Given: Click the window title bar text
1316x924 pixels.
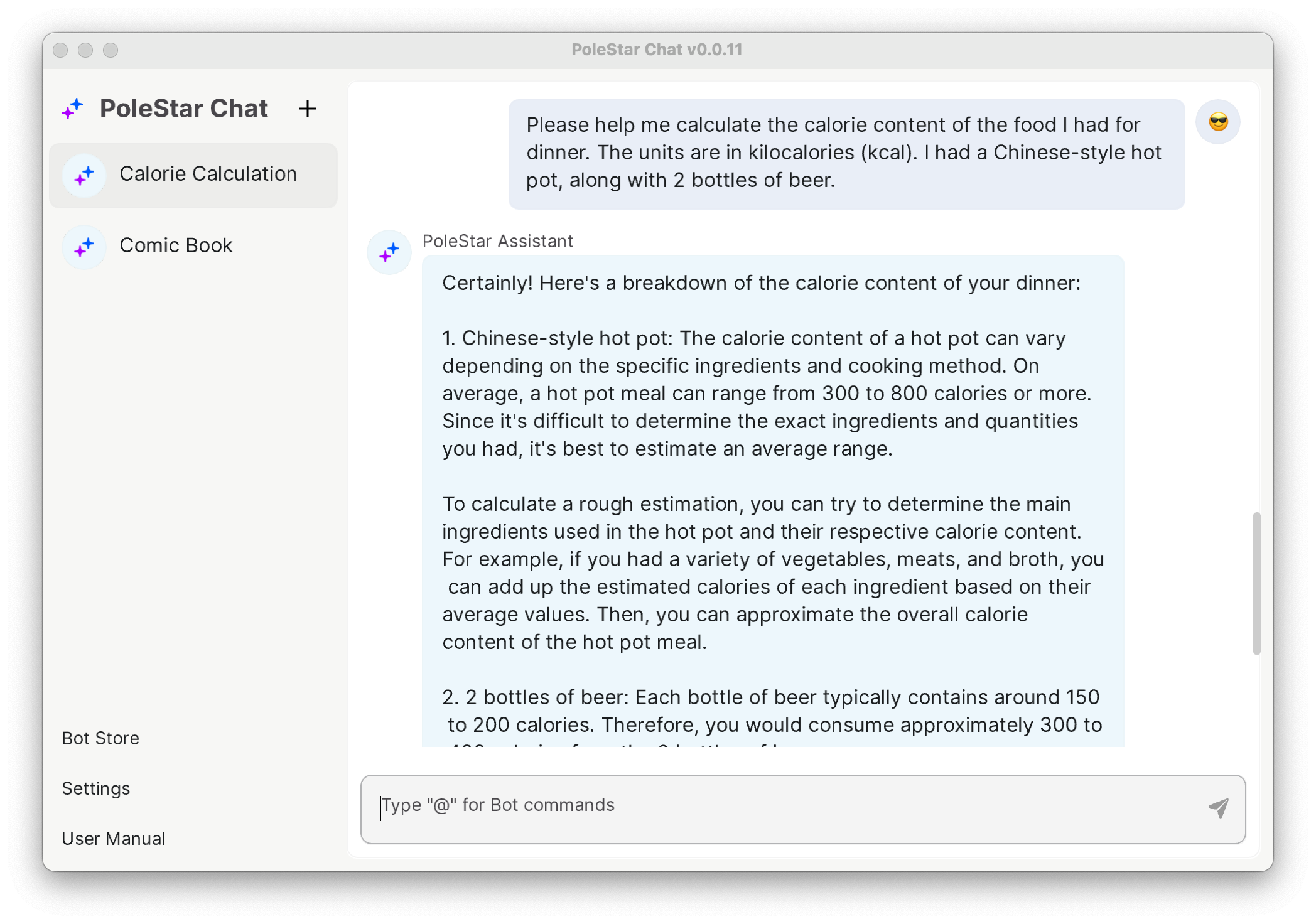Looking at the screenshot, I should 657,50.
